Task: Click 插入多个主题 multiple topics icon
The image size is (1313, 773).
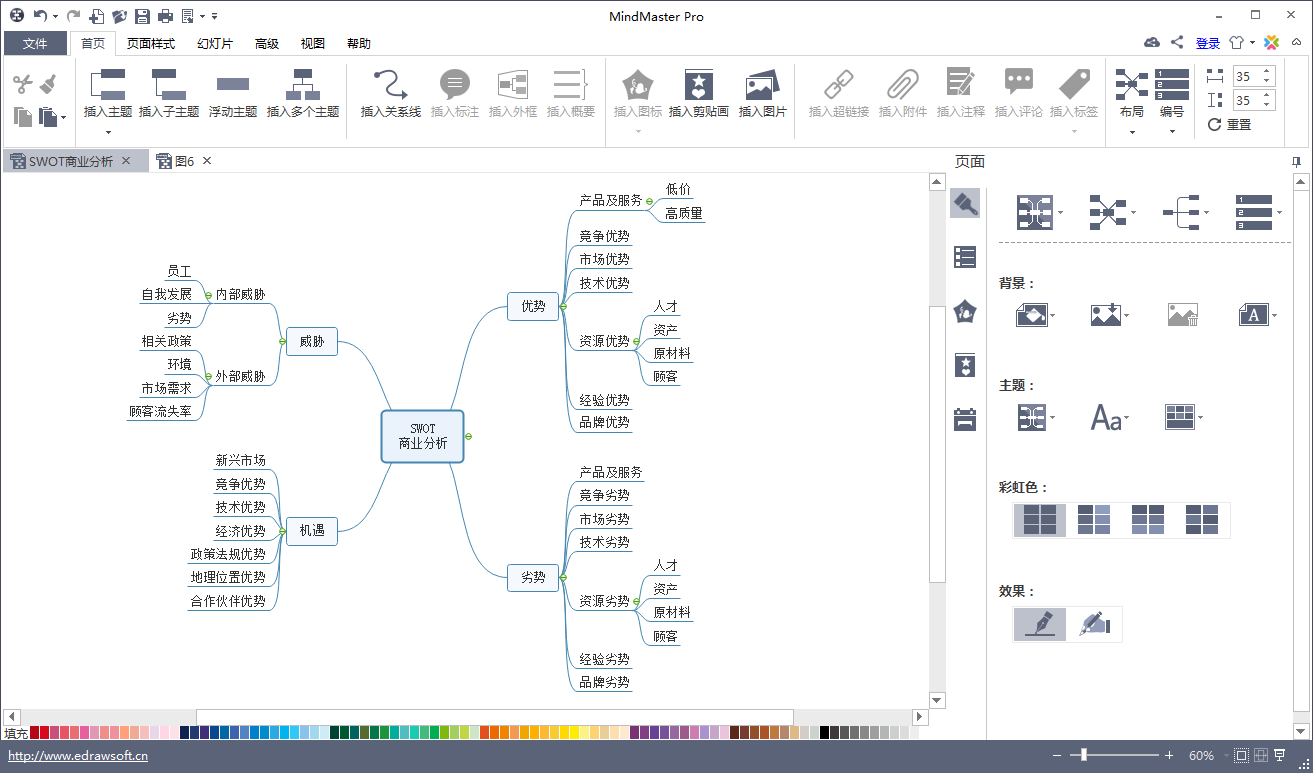Action: 303,83
